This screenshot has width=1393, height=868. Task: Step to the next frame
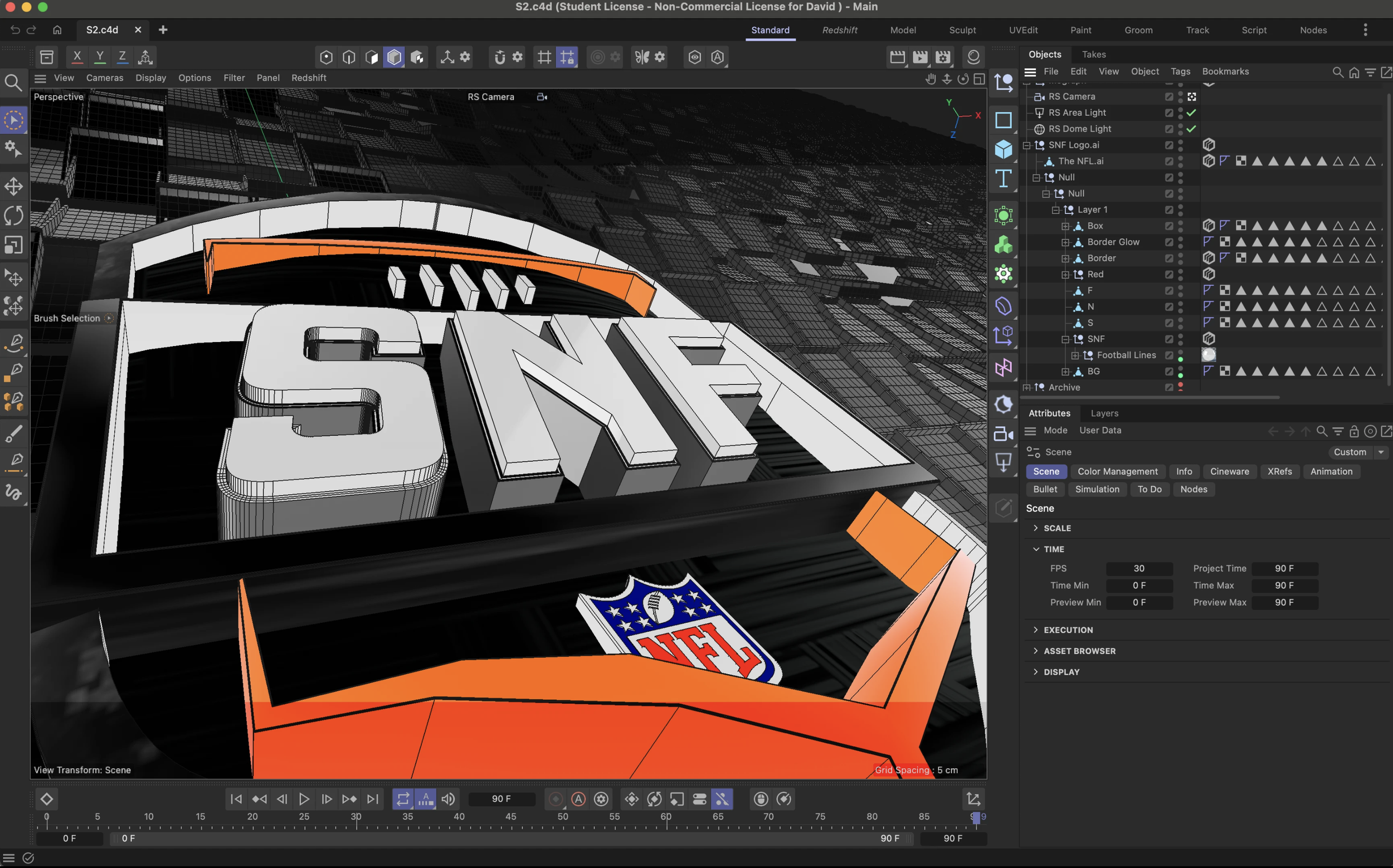point(327,798)
